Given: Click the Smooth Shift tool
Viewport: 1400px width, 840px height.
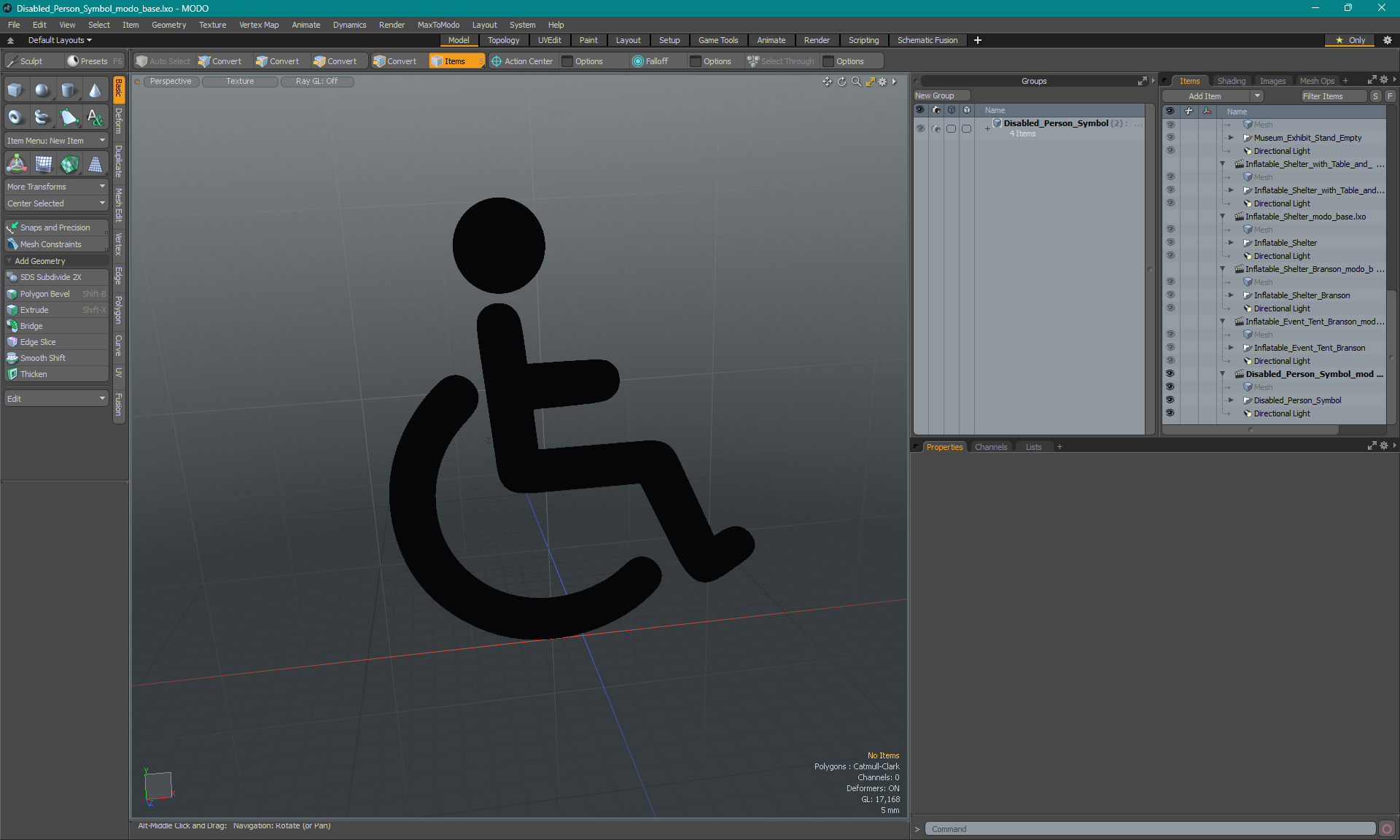Looking at the screenshot, I should tap(56, 358).
